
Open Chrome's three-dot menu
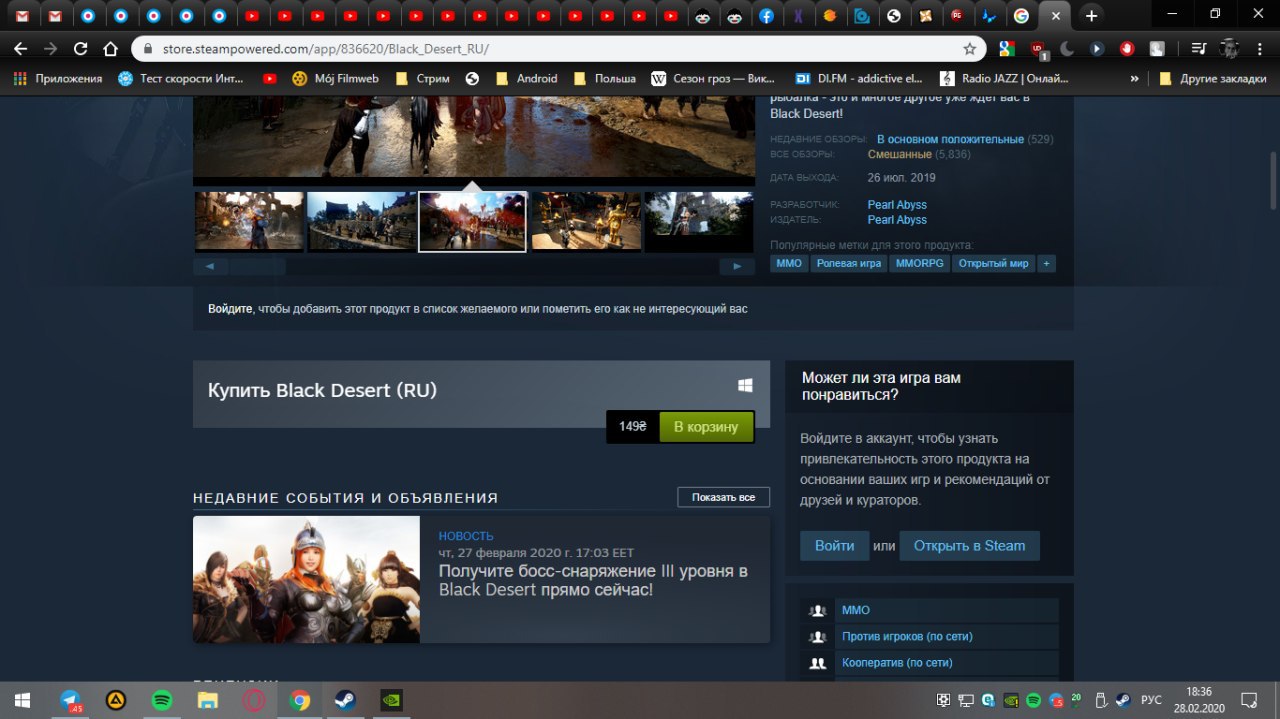(x=1260, y=48)
